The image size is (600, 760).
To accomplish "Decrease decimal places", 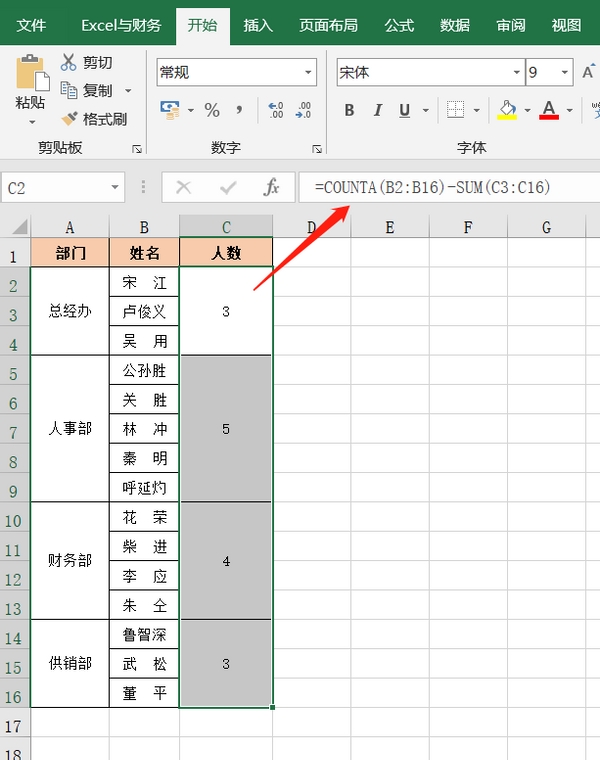I will 303,110.
